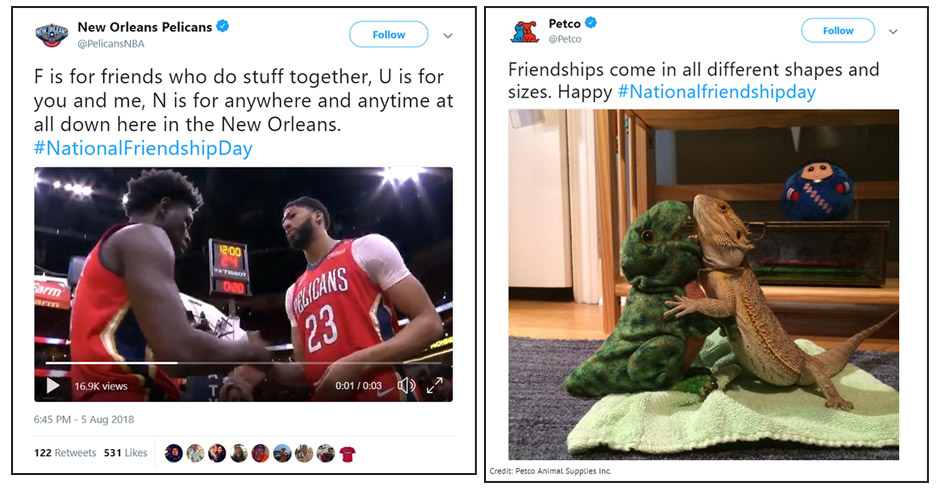The height and width of the screenshot is (493, 946).
Task: Click the Petco logo avatar
Action: click(x=524, y=31)
